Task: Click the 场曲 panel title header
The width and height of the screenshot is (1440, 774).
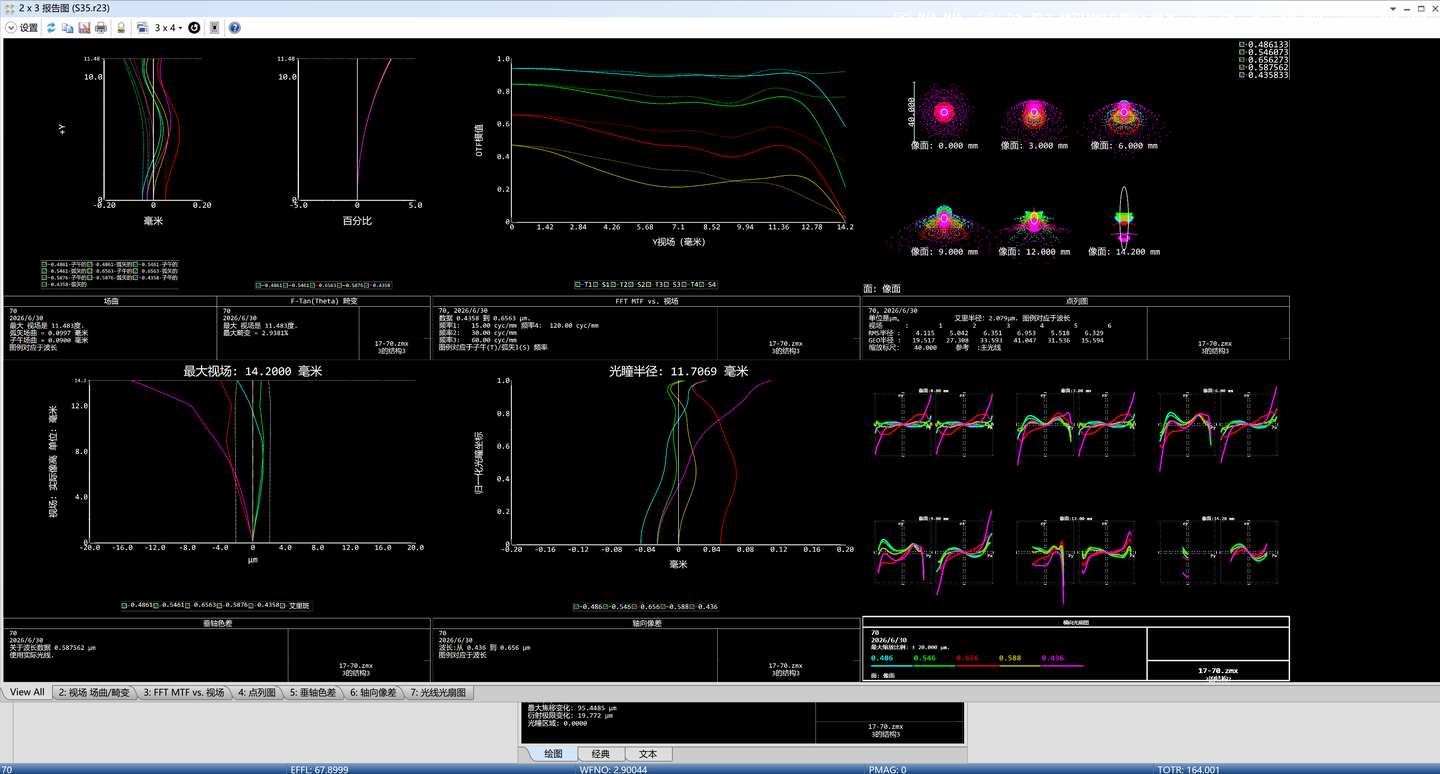Action: pos(111,300)
